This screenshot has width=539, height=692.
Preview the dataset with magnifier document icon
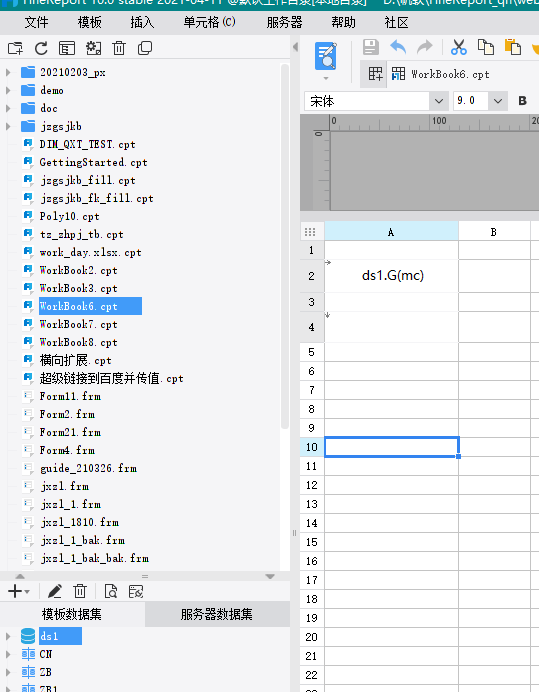110,591
